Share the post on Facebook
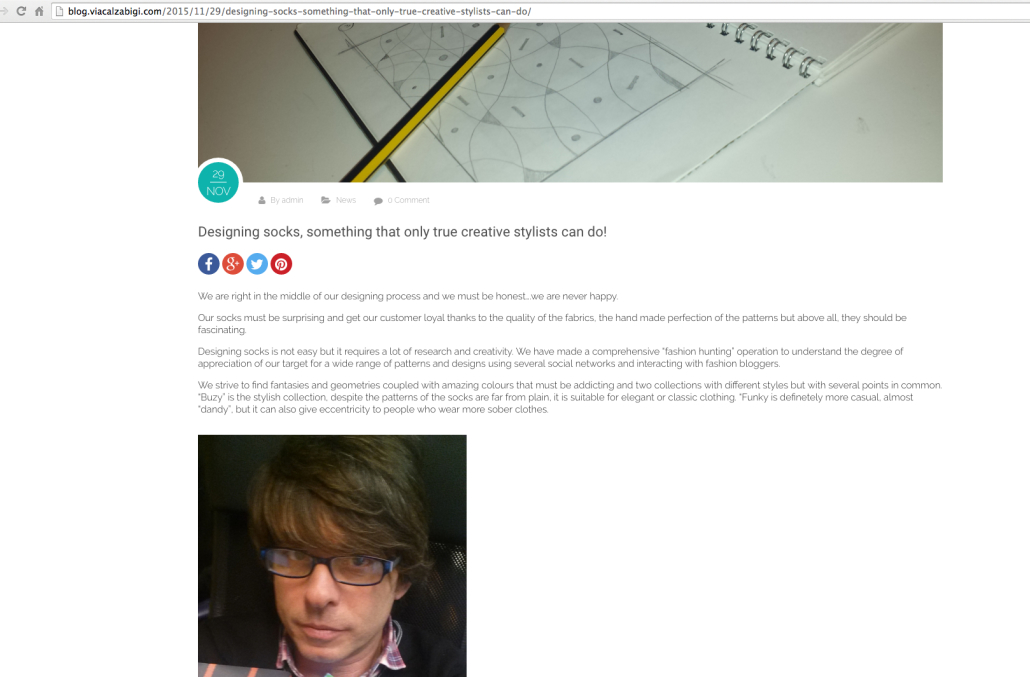Viewport: 1030px width, 677px height. [x=209, y=264]
